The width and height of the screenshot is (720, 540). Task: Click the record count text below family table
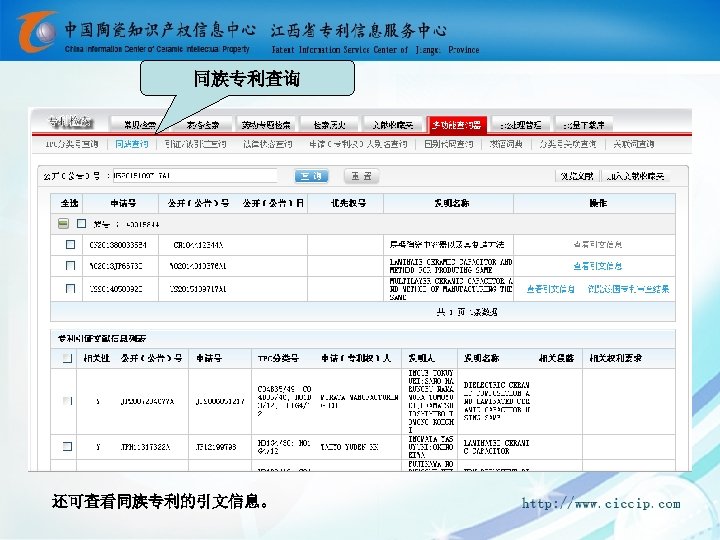(x=467, y=312)
